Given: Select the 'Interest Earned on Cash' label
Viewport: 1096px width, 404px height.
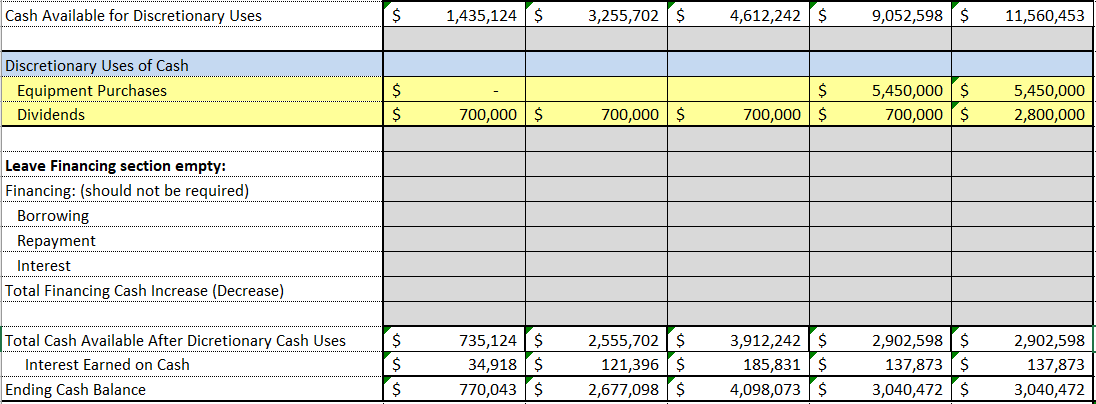Looking at the screenshot, I should pyautogui.click(x=192, y=365).
